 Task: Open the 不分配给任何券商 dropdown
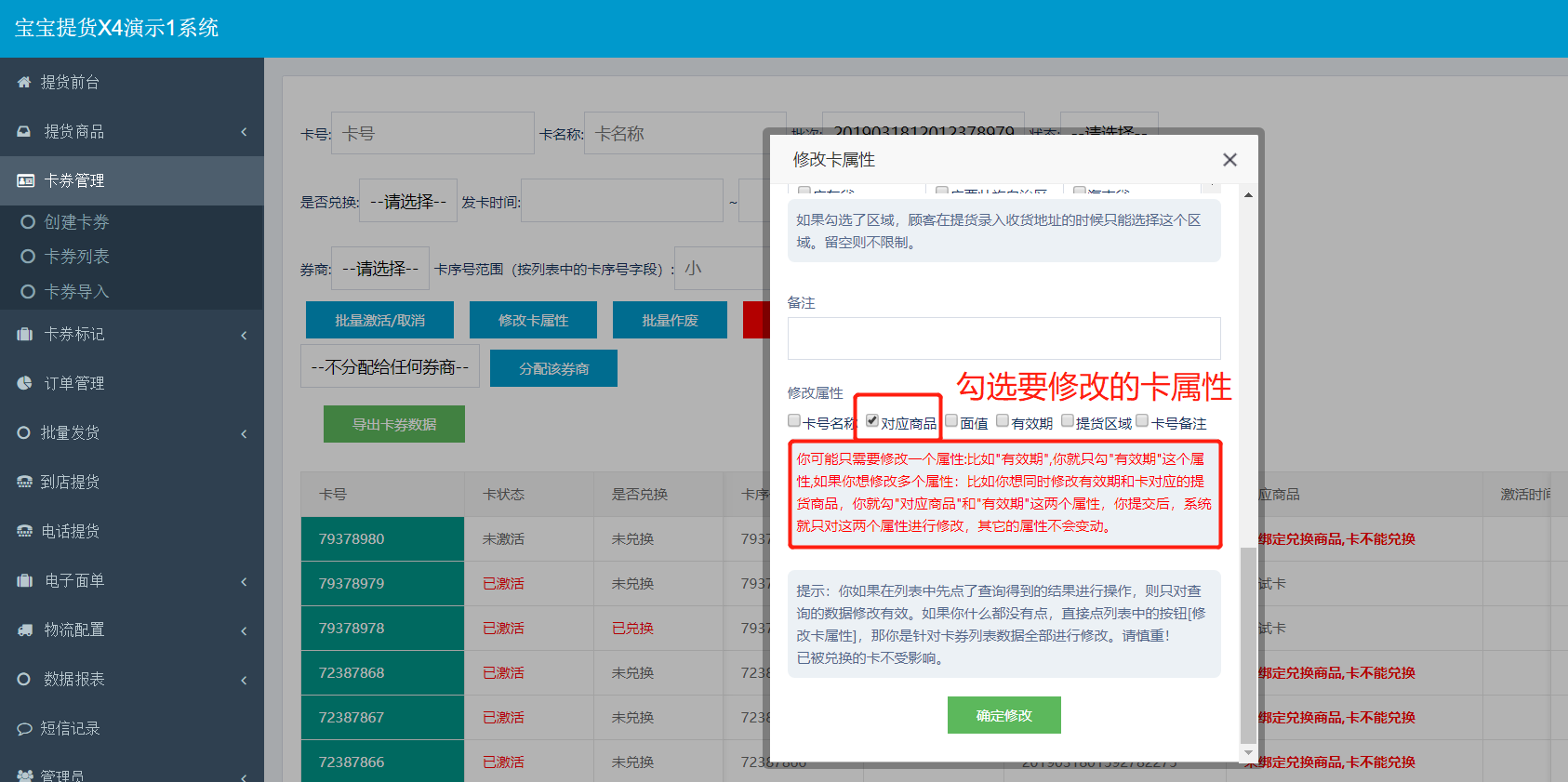(x=390, y=367)
